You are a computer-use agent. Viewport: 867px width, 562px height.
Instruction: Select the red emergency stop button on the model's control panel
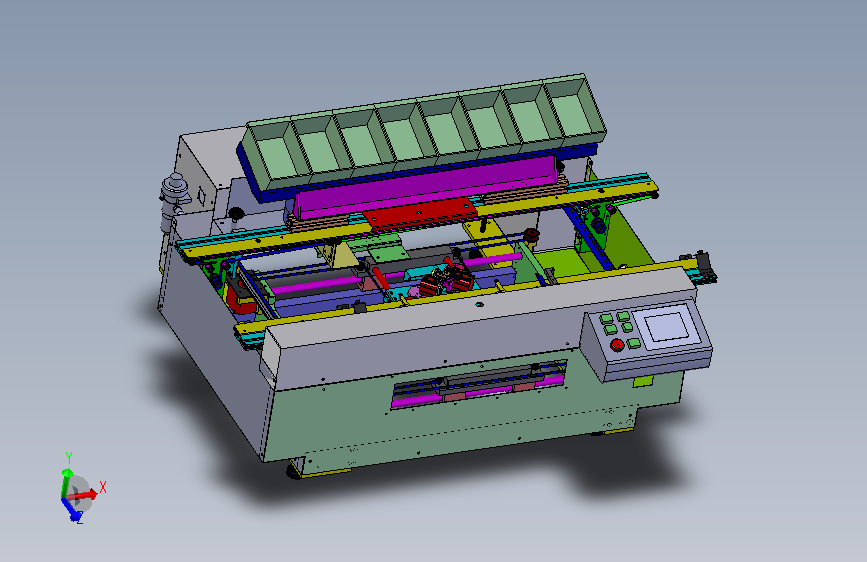pyautogui.click(x=617, y=345)
